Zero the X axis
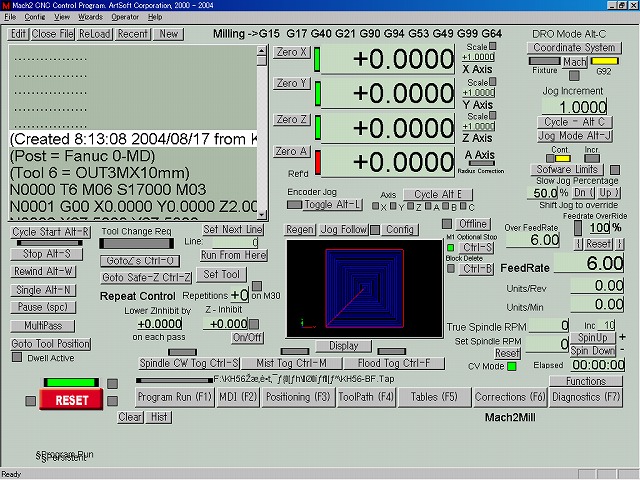Screen dimensions: 640x480 click(292, 52)
